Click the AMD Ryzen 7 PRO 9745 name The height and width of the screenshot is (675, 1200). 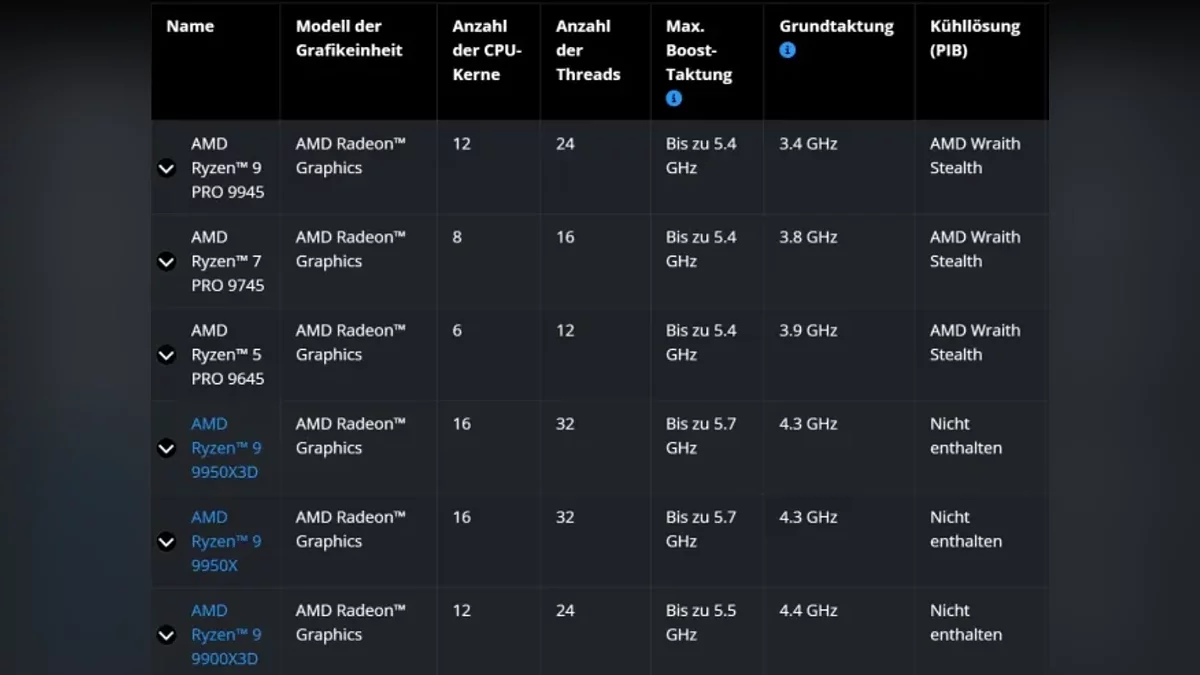point(227,261)
